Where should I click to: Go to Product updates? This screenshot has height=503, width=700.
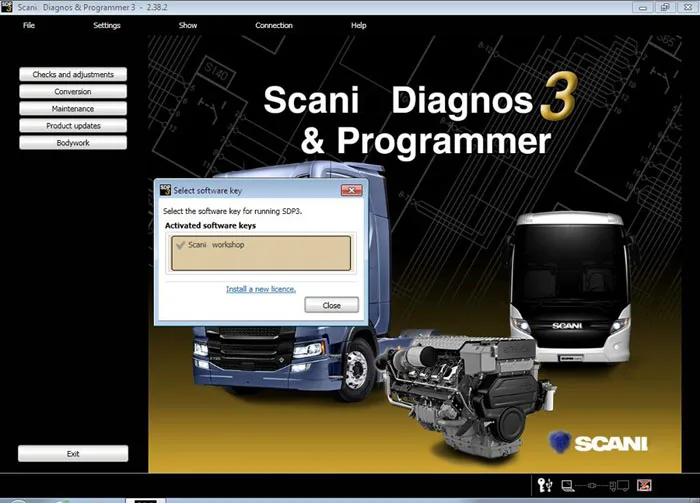tap(73, 126)
